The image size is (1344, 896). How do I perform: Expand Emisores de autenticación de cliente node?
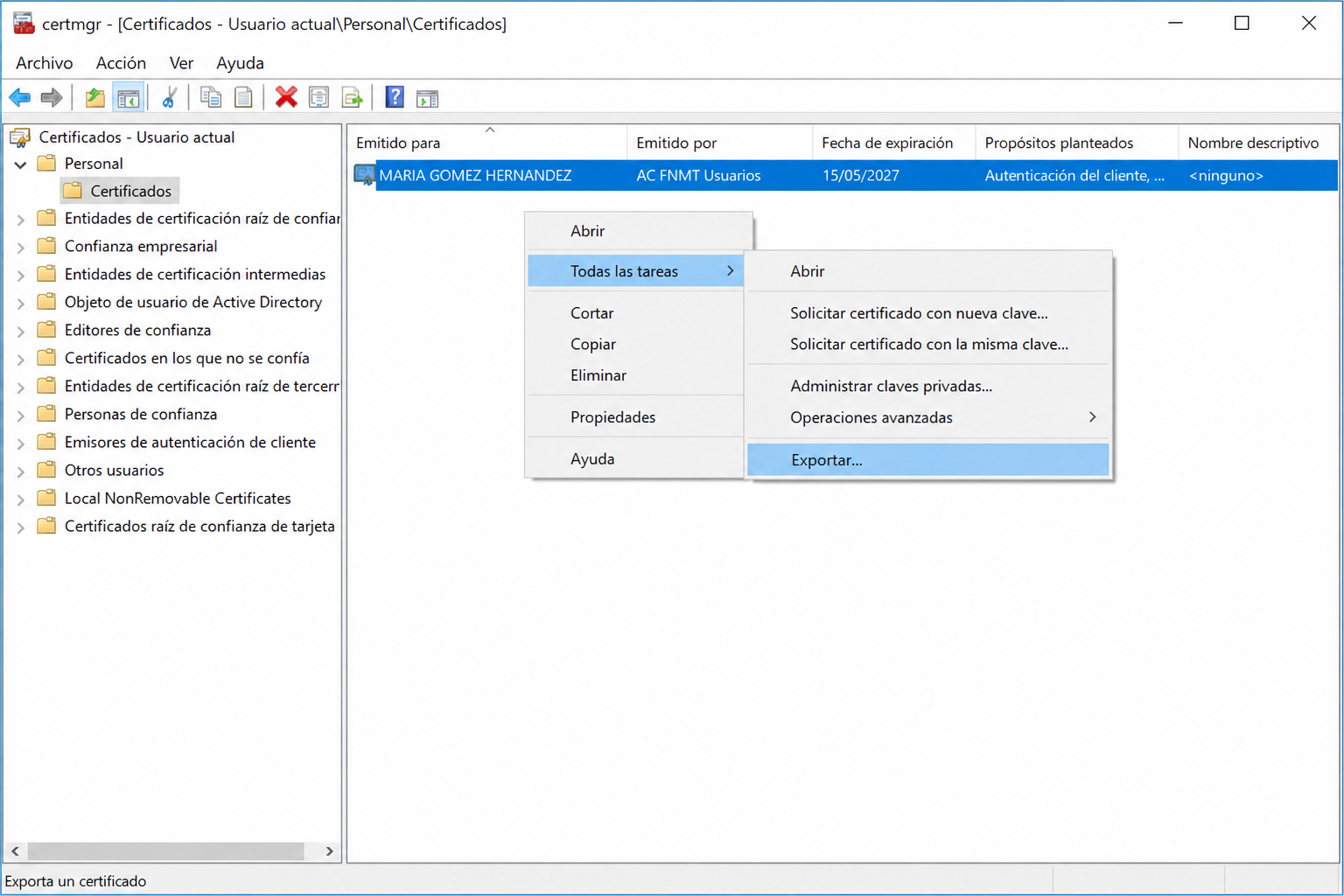click(20, 444)
